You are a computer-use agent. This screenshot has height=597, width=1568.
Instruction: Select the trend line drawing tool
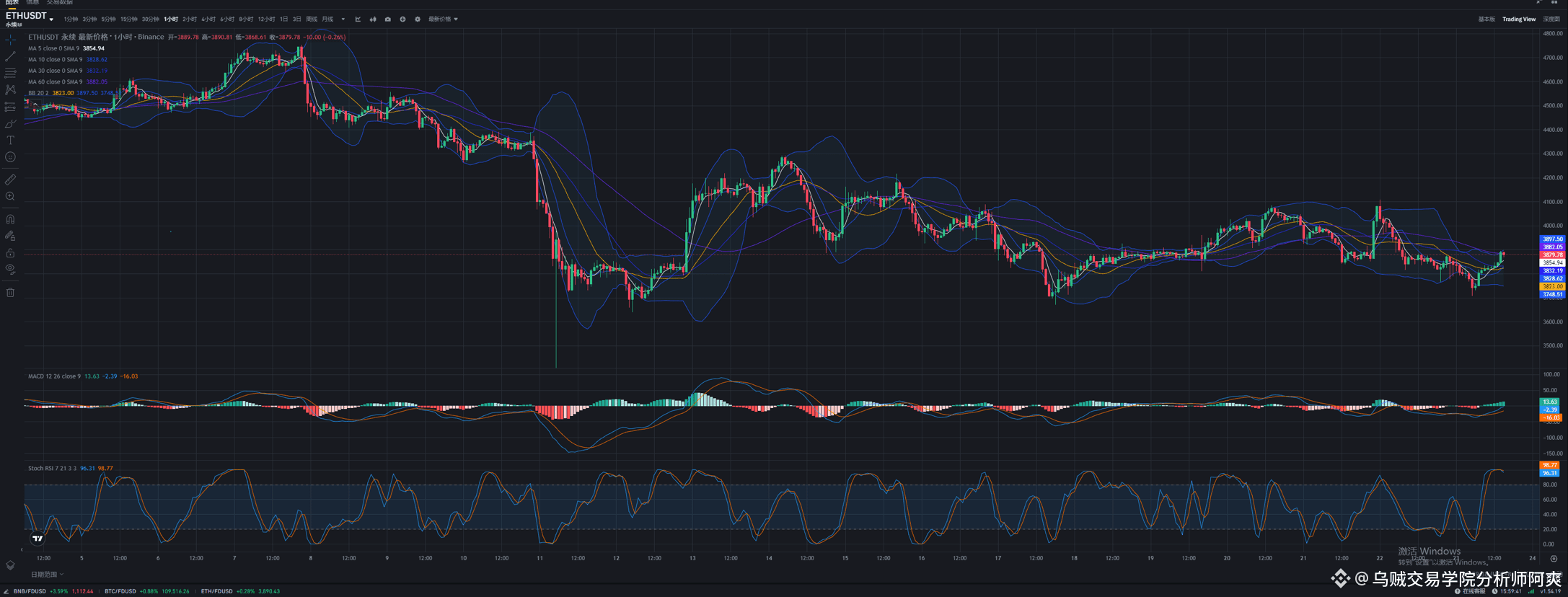click(10, 56)
